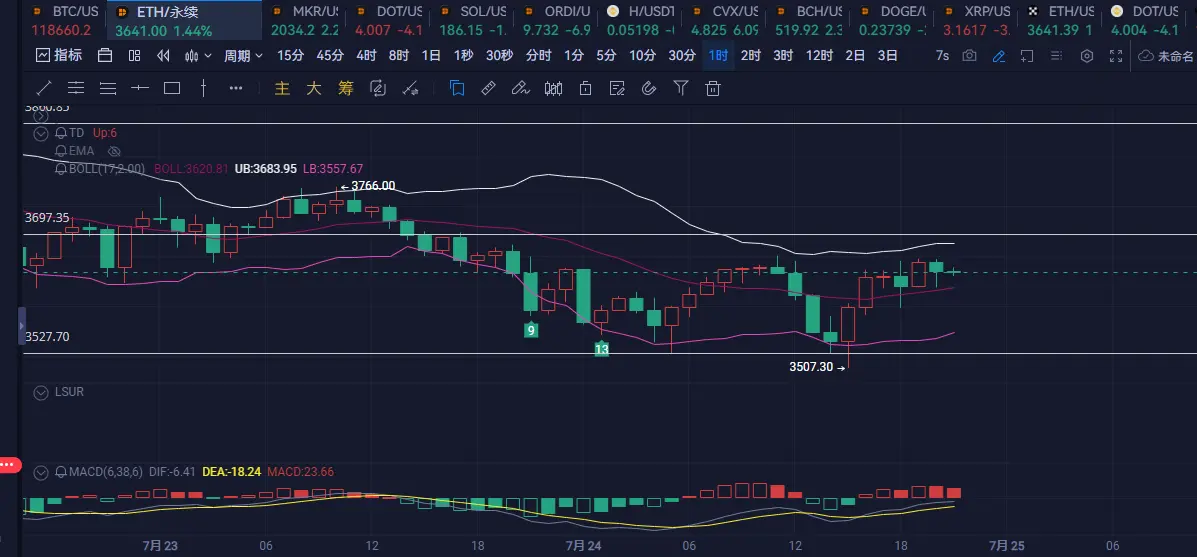Select the three horizontal lines tool
The image size is (1197, 557).
[x=108, y=88]
